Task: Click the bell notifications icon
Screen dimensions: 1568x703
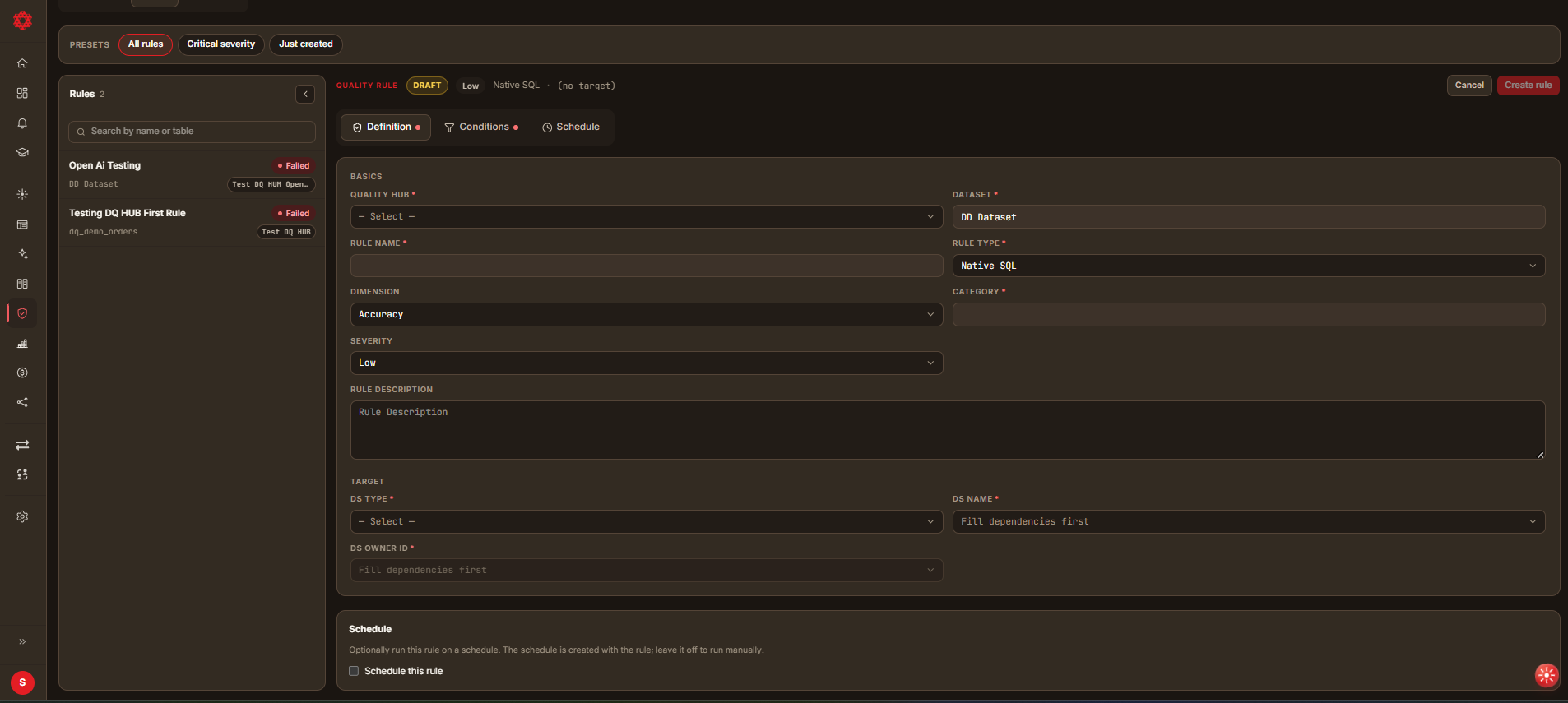Action: click(22, 123)
